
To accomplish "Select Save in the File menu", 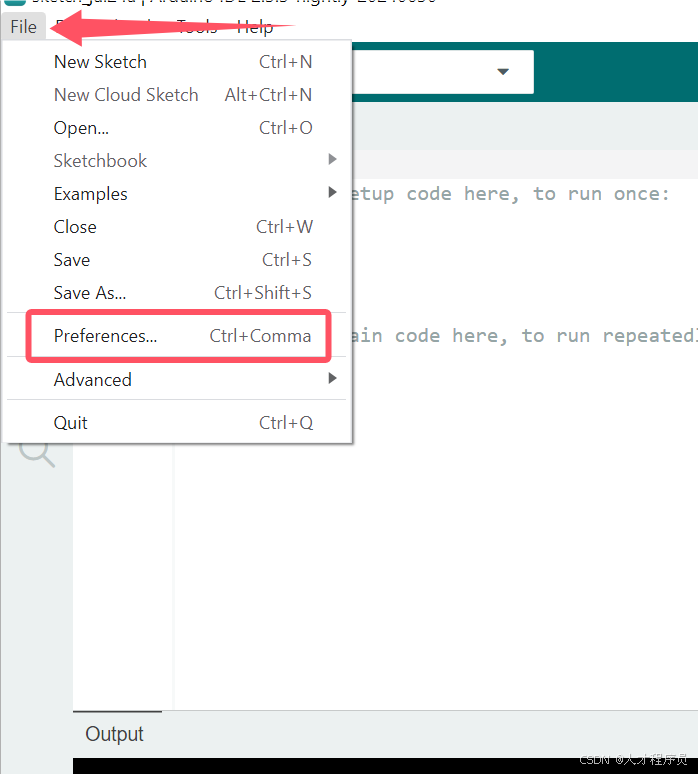I will [177, 260].
